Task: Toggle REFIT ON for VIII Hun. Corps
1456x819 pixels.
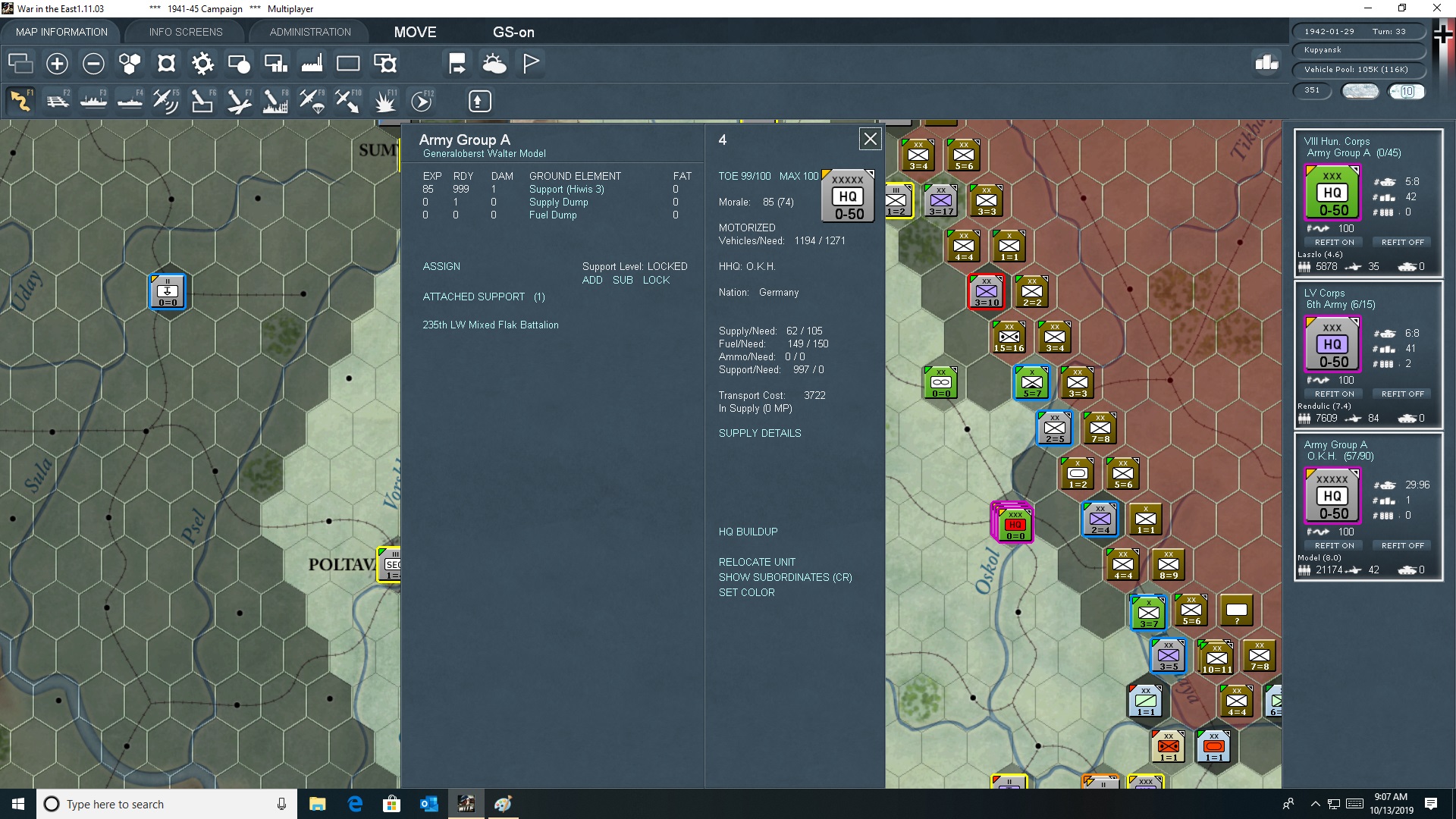Action: click(1334, 243)
